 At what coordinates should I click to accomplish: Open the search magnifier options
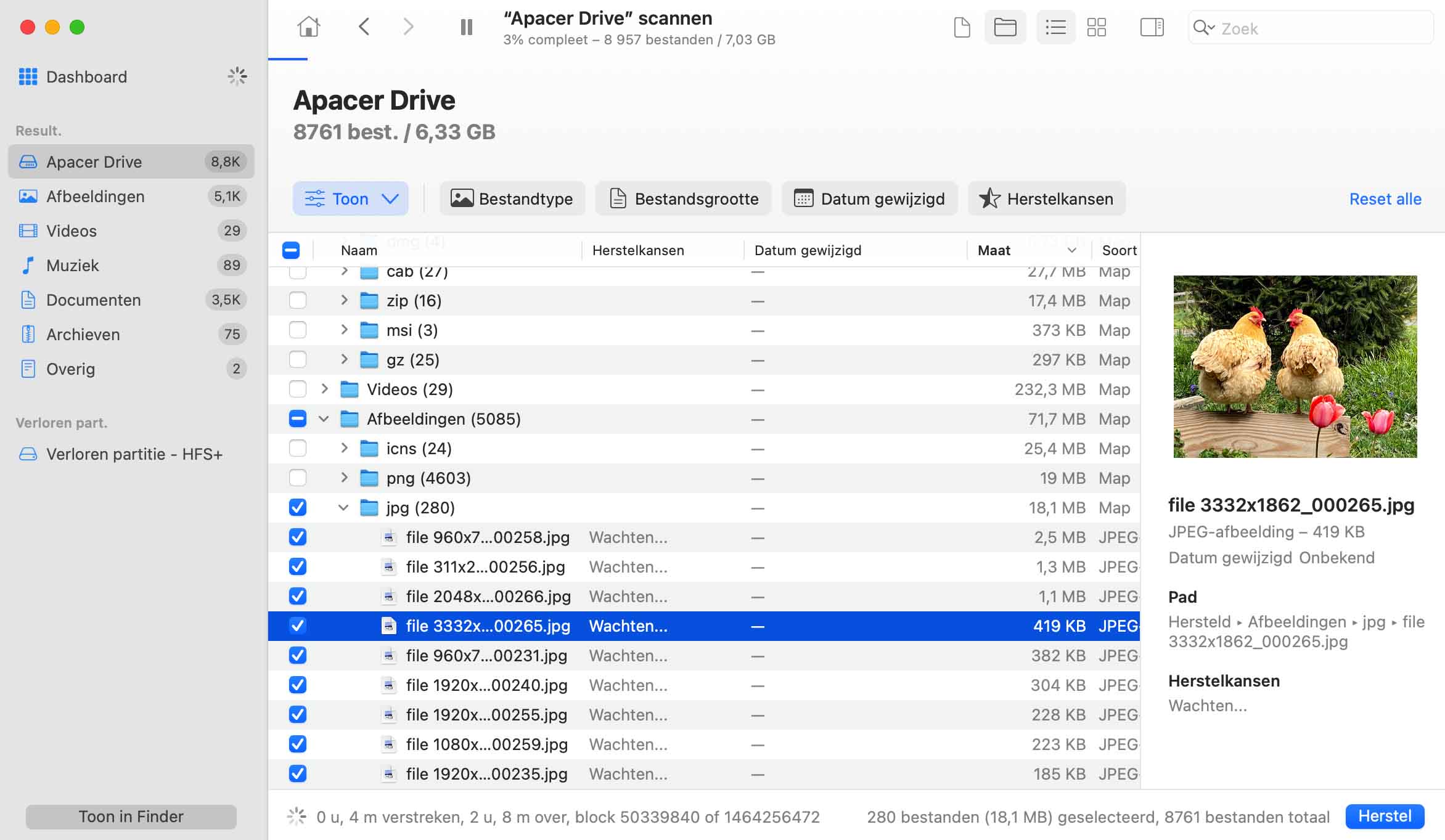1203,28
